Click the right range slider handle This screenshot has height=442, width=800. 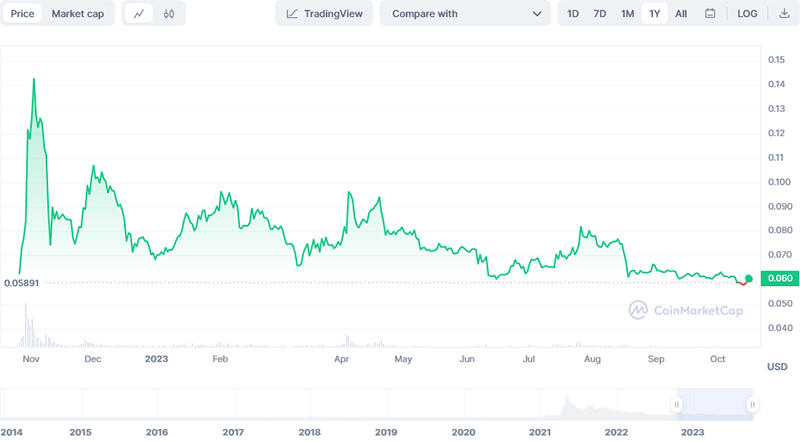[753, 405]
